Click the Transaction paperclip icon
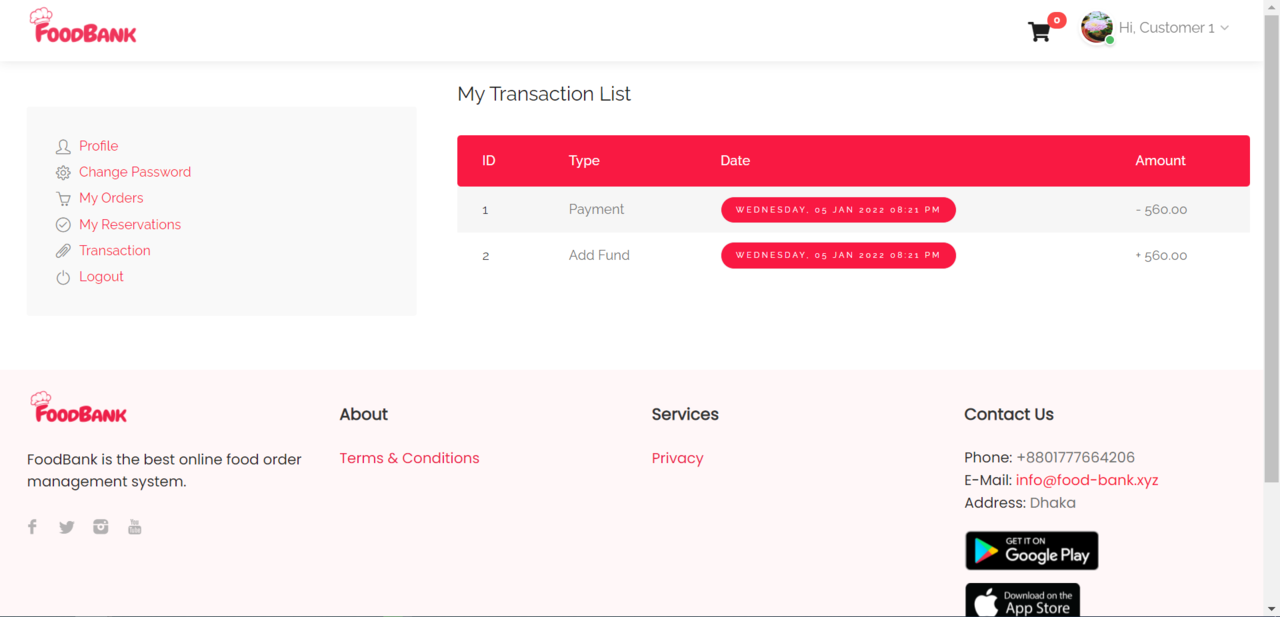 (63, 250)
